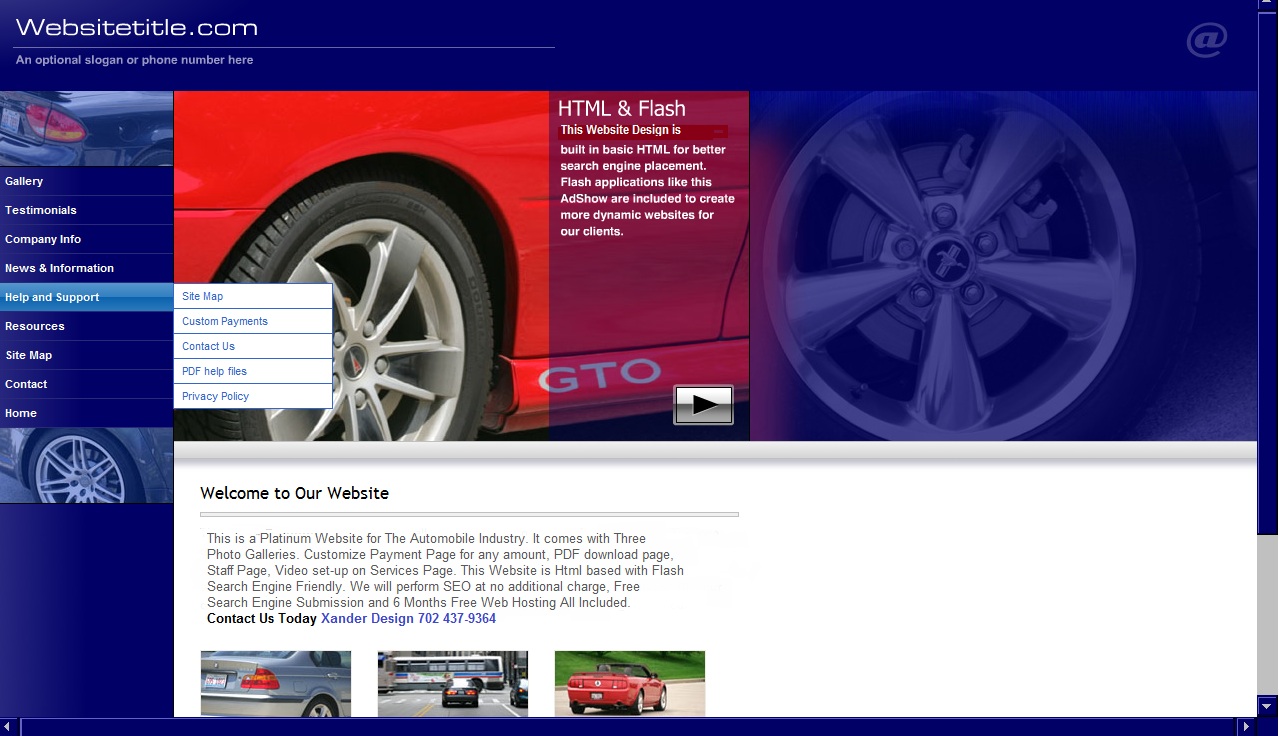
Task: Open the city street bus thumbnail
Action: click(453, 683)
